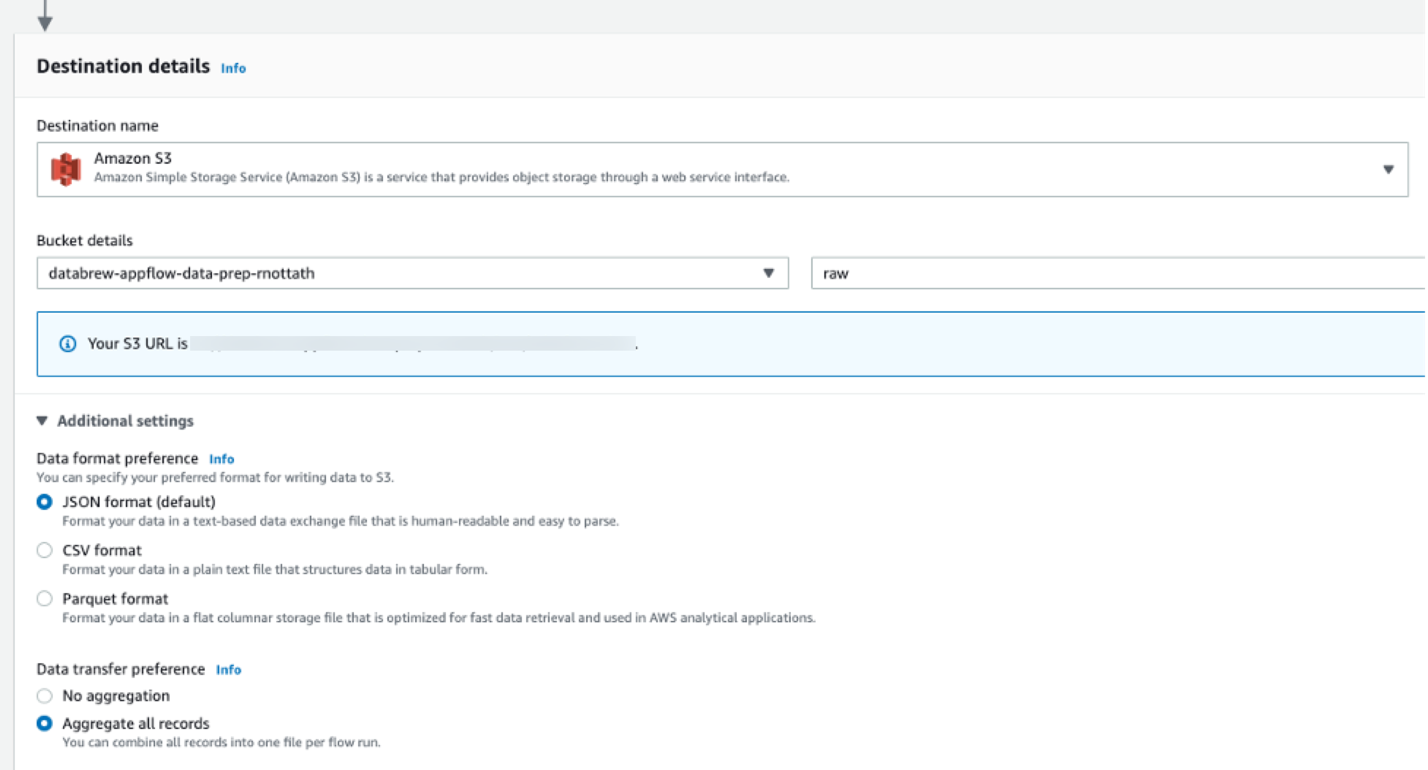Click the text about combining all records
Image resolution: width=1428 pixels, height=770 pixels.
222,743
